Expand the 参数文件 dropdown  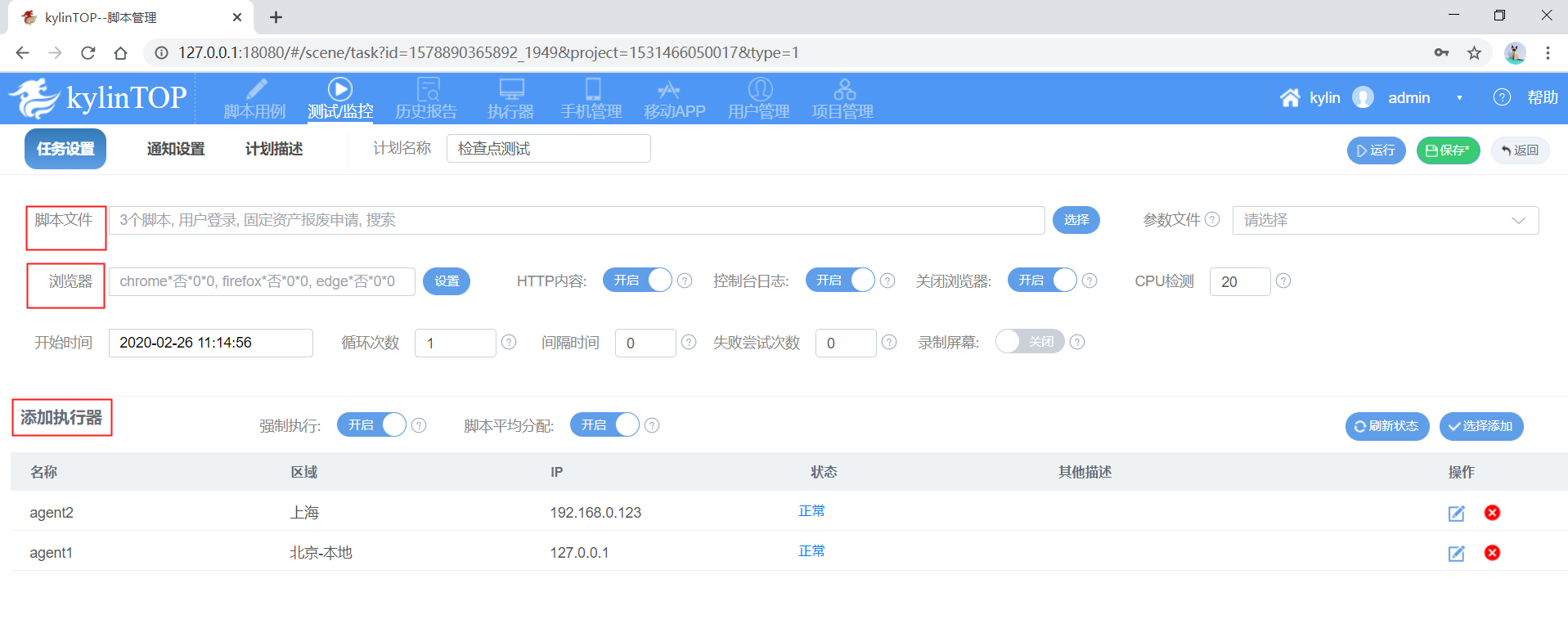(1385, 220)
